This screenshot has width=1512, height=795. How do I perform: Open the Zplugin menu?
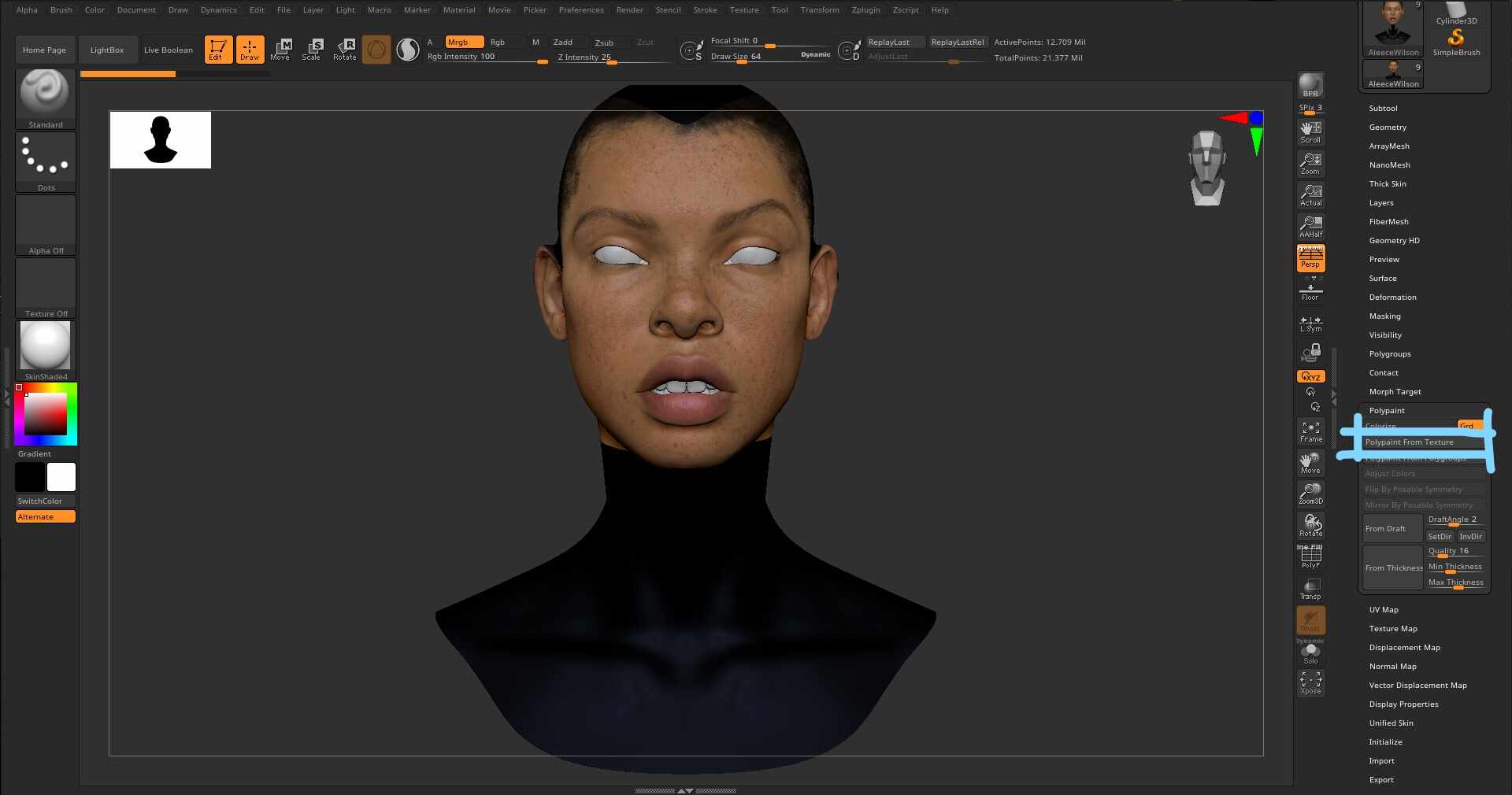865,10
